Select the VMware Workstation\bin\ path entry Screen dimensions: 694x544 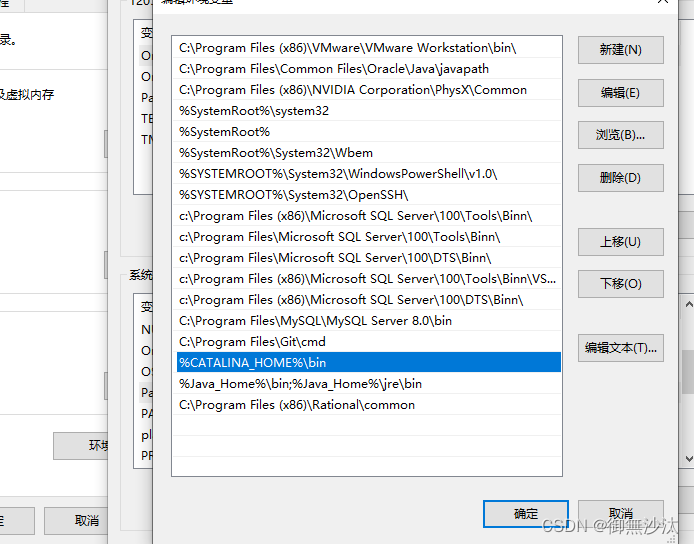[x=368, y=48]
